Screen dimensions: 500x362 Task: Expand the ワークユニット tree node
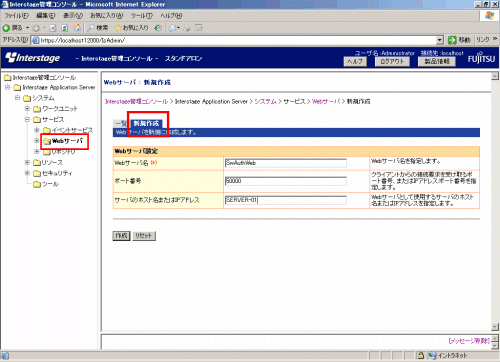28,108
